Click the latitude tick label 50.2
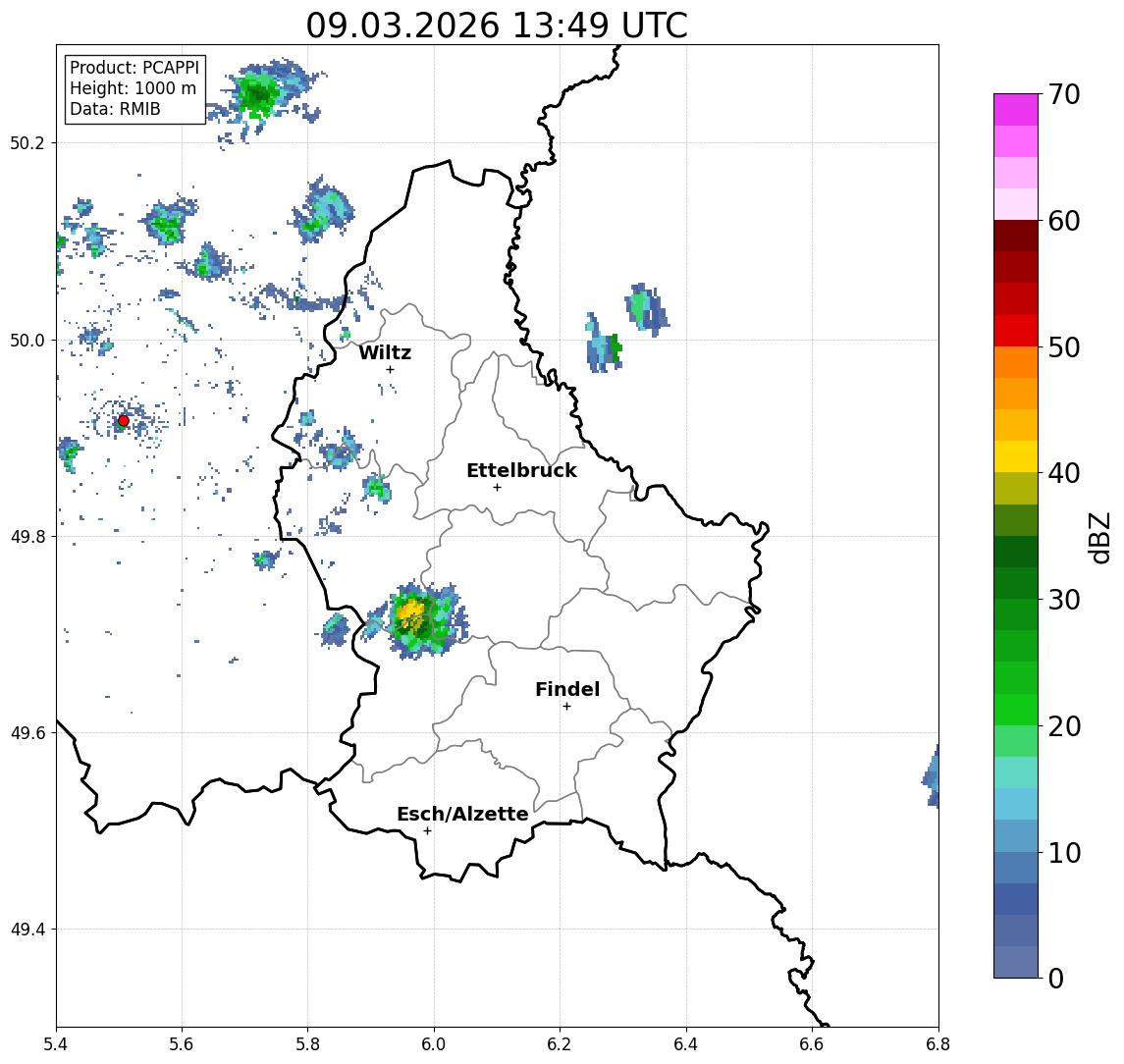This screenshot has width=1124, height=1064. [x=27, y=142]
